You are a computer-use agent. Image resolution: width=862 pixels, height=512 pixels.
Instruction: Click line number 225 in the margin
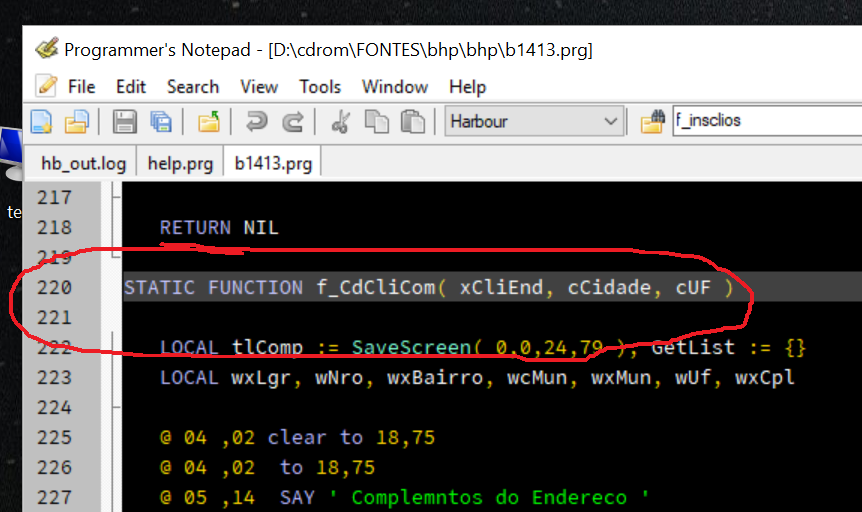[x=54, y=438]
